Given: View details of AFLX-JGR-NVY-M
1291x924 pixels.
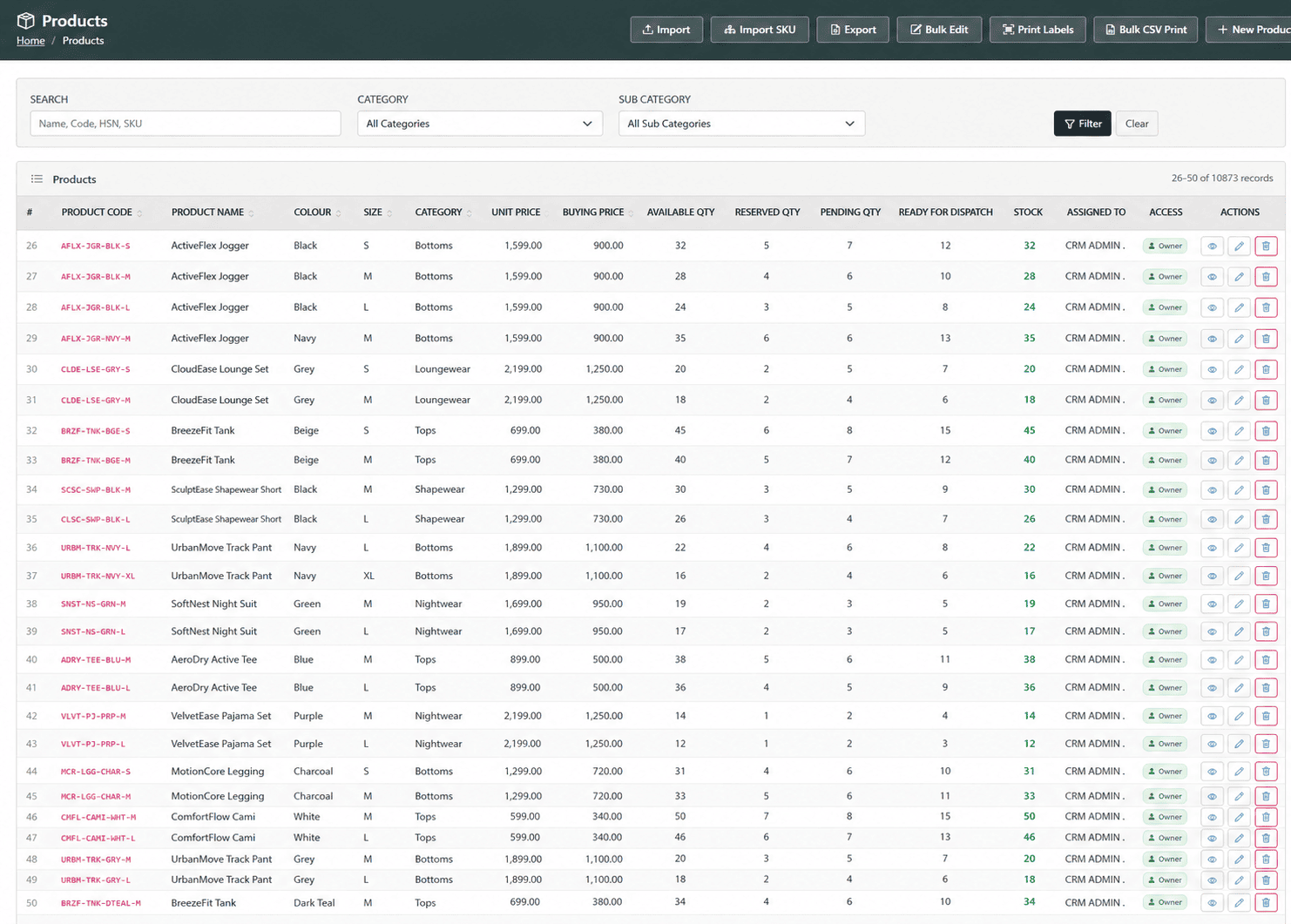Looking at the screenshot, I should (x=1212, y=339).
